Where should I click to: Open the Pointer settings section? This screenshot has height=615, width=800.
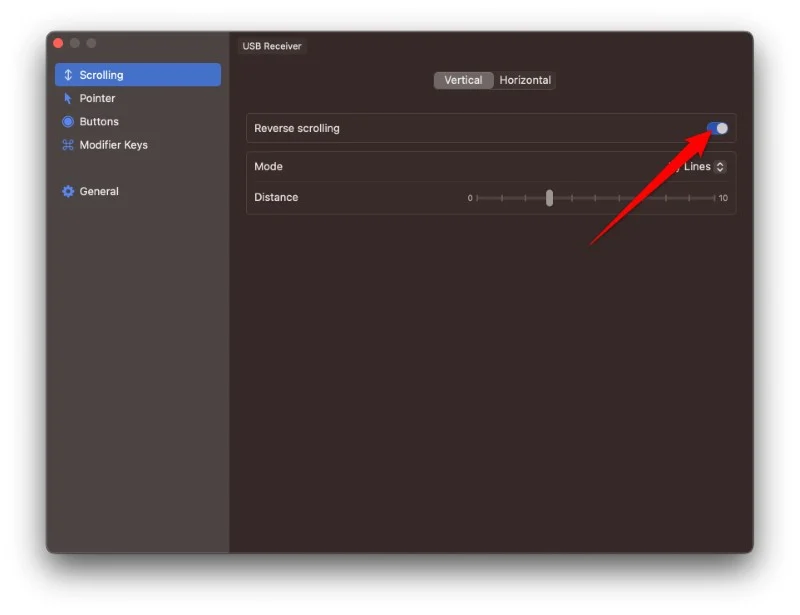pos(138,98)
